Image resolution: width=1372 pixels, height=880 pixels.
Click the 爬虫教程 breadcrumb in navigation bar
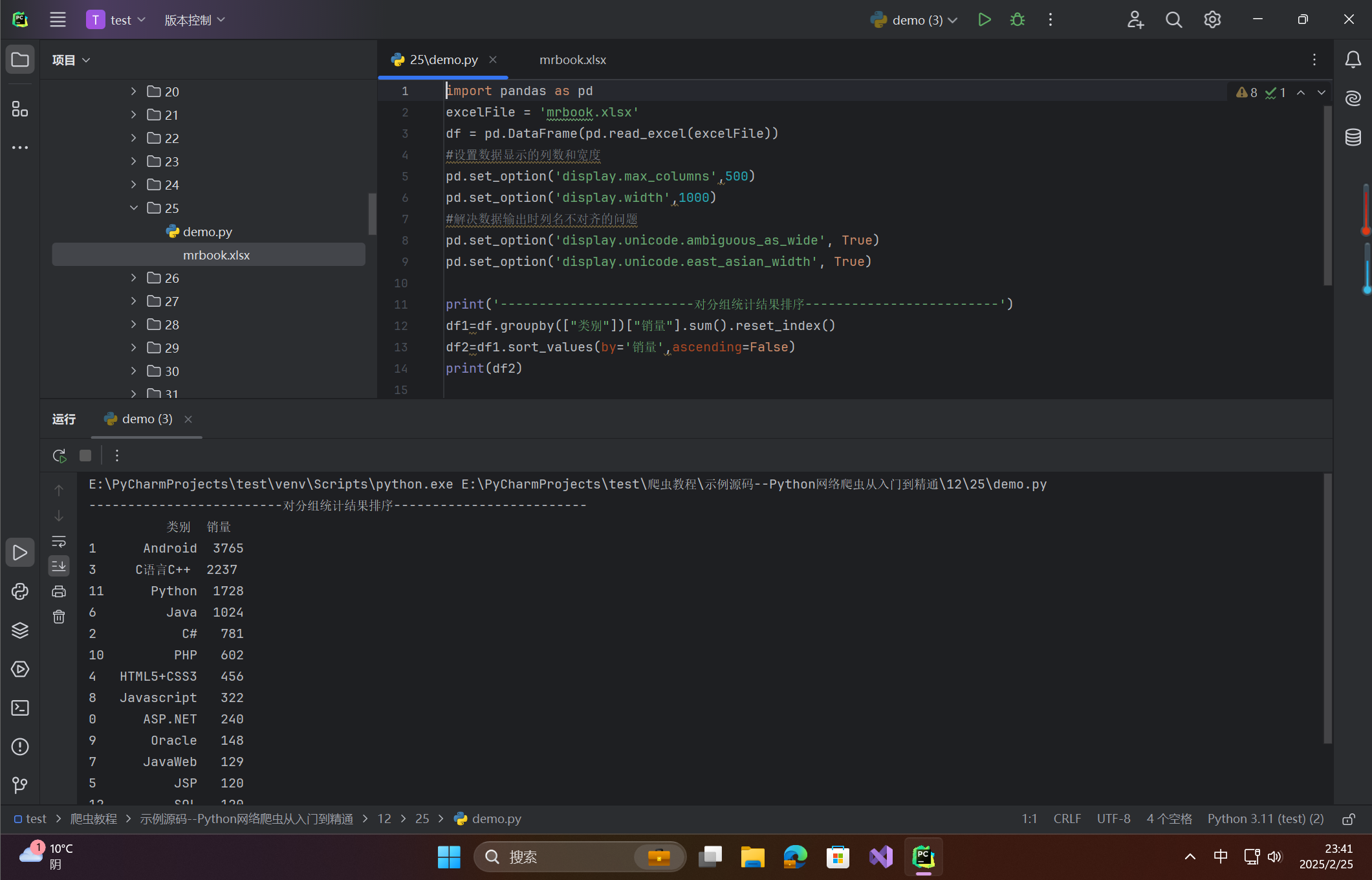[94, 819]
